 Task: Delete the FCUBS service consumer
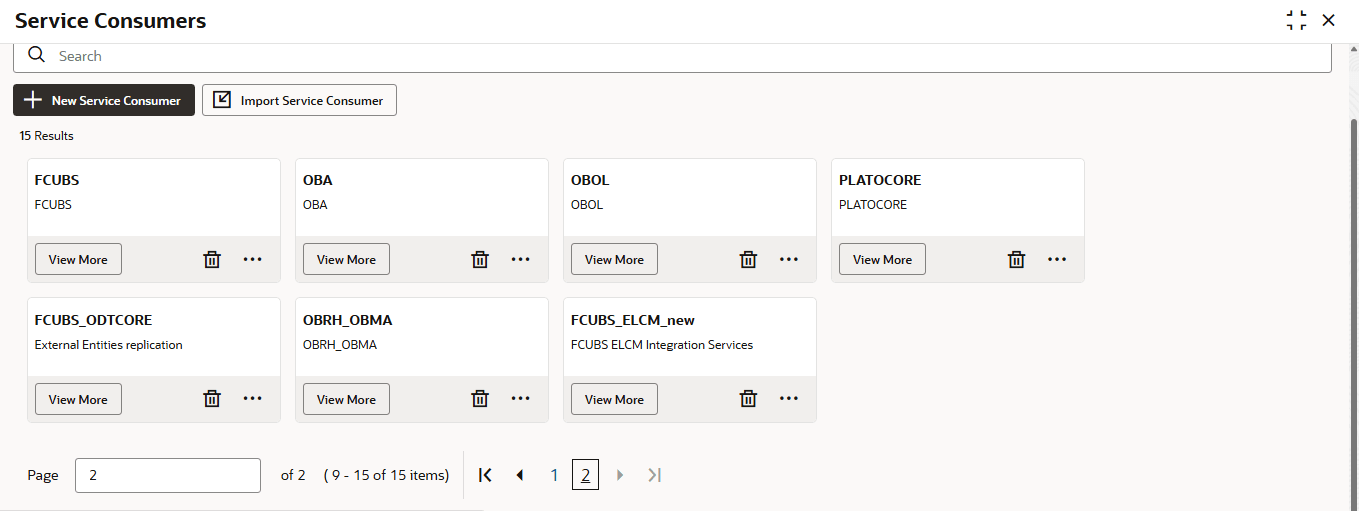pyautogui.click(x=212, y=259)
